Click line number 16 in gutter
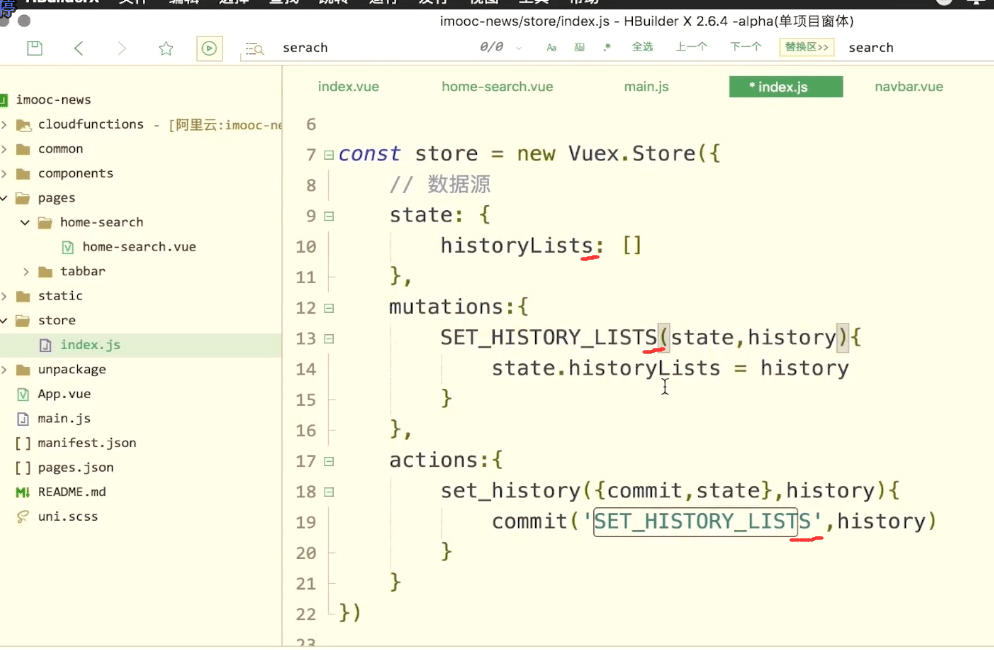 point(306,431)
